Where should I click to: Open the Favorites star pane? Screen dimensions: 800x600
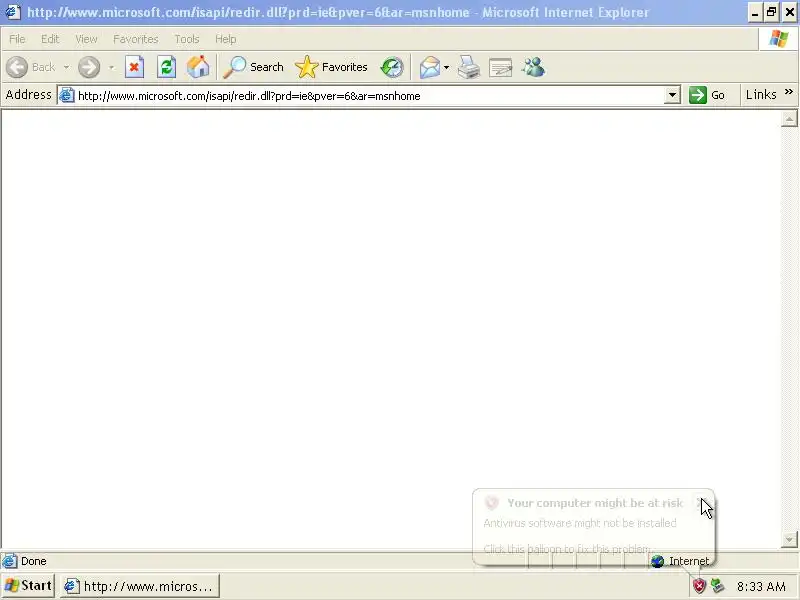point(331,67)
